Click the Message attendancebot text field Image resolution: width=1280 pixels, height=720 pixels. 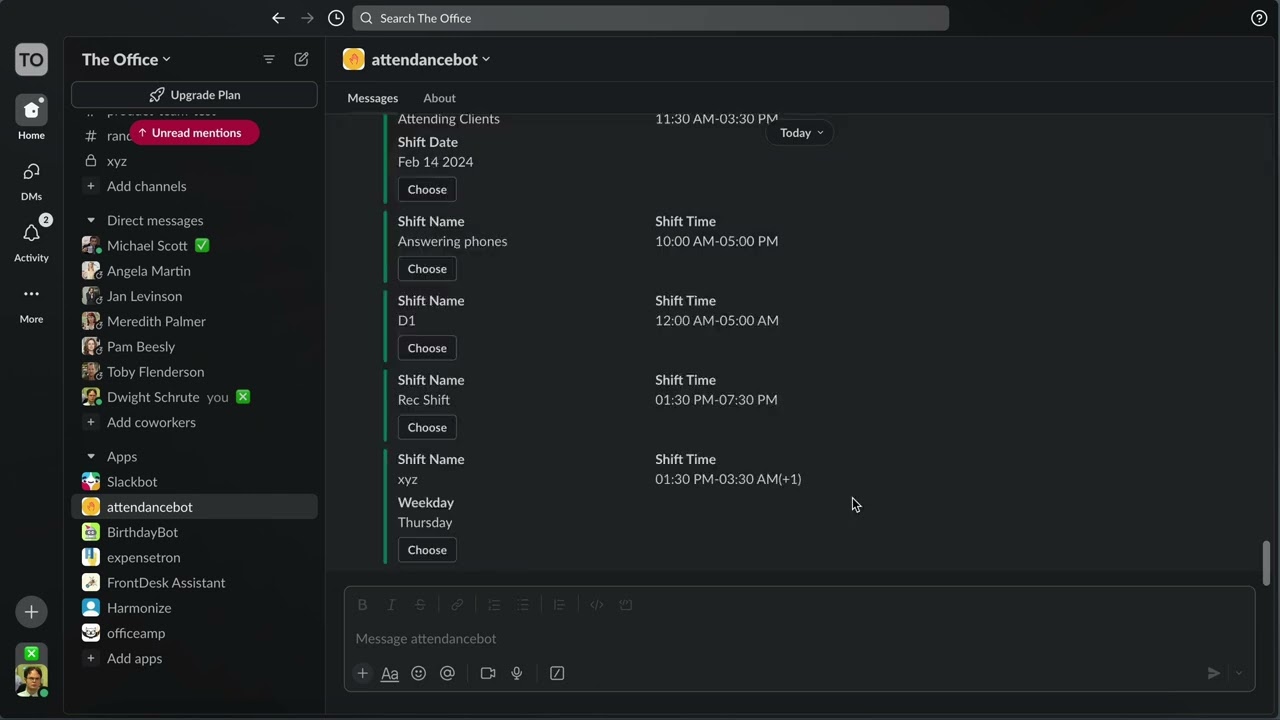(800, 638)
